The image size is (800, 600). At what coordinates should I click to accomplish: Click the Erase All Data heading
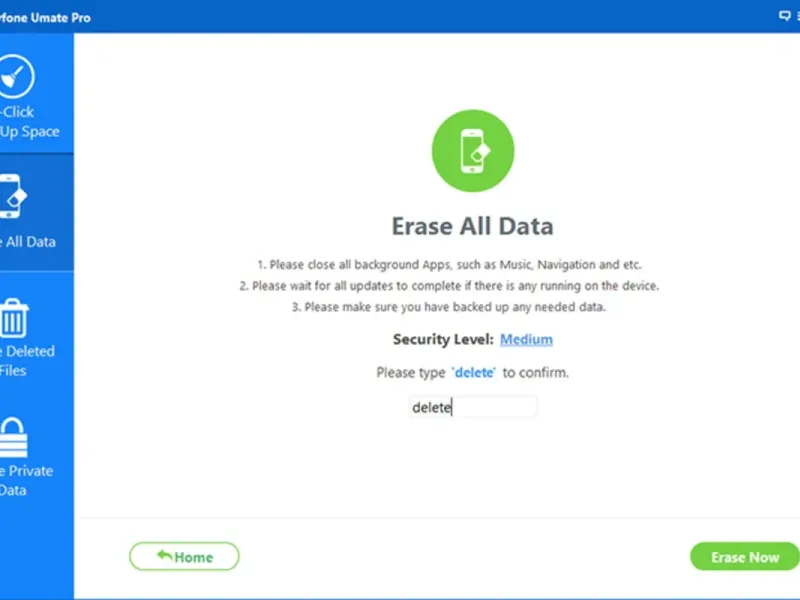coord(472,226)
